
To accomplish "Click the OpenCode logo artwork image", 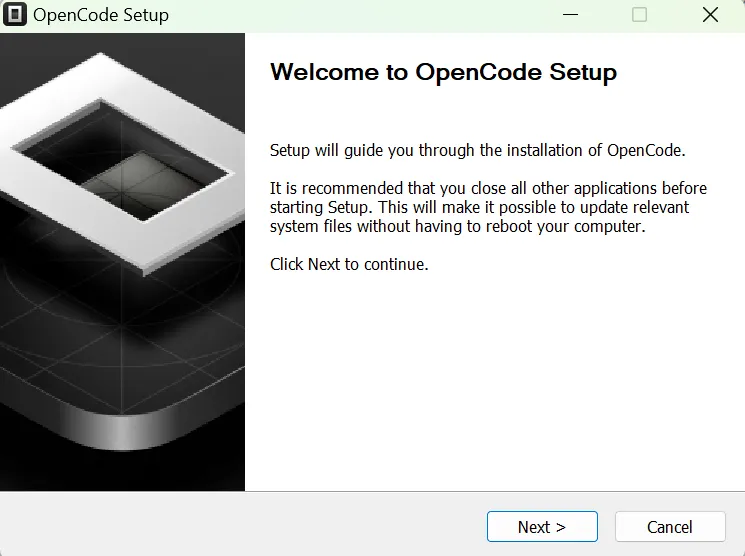I will tap(123, 262).
